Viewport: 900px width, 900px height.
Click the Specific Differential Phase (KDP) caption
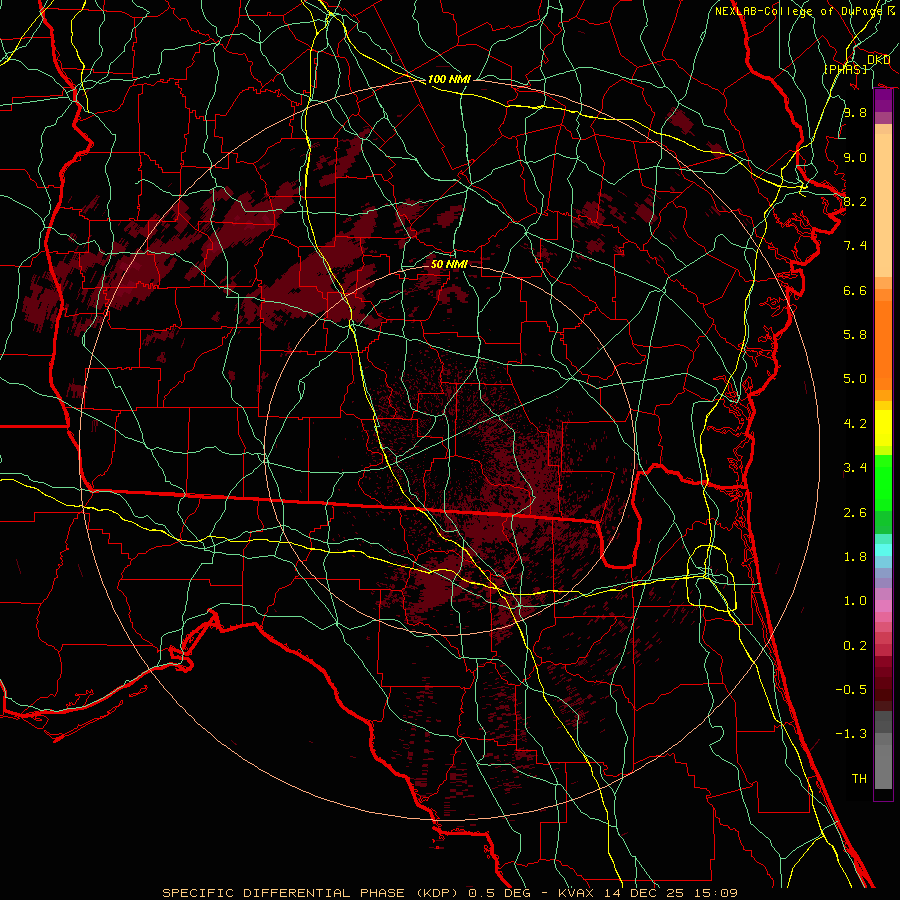point(312,892)
